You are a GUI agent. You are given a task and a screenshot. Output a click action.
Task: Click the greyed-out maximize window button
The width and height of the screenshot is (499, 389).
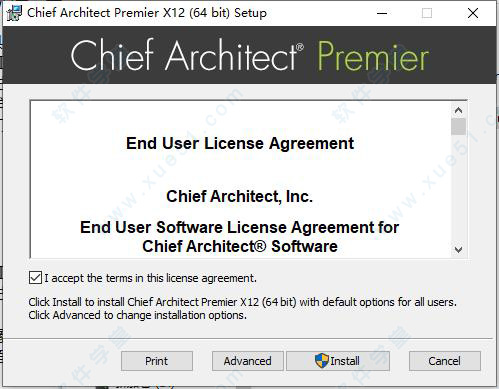427,13
